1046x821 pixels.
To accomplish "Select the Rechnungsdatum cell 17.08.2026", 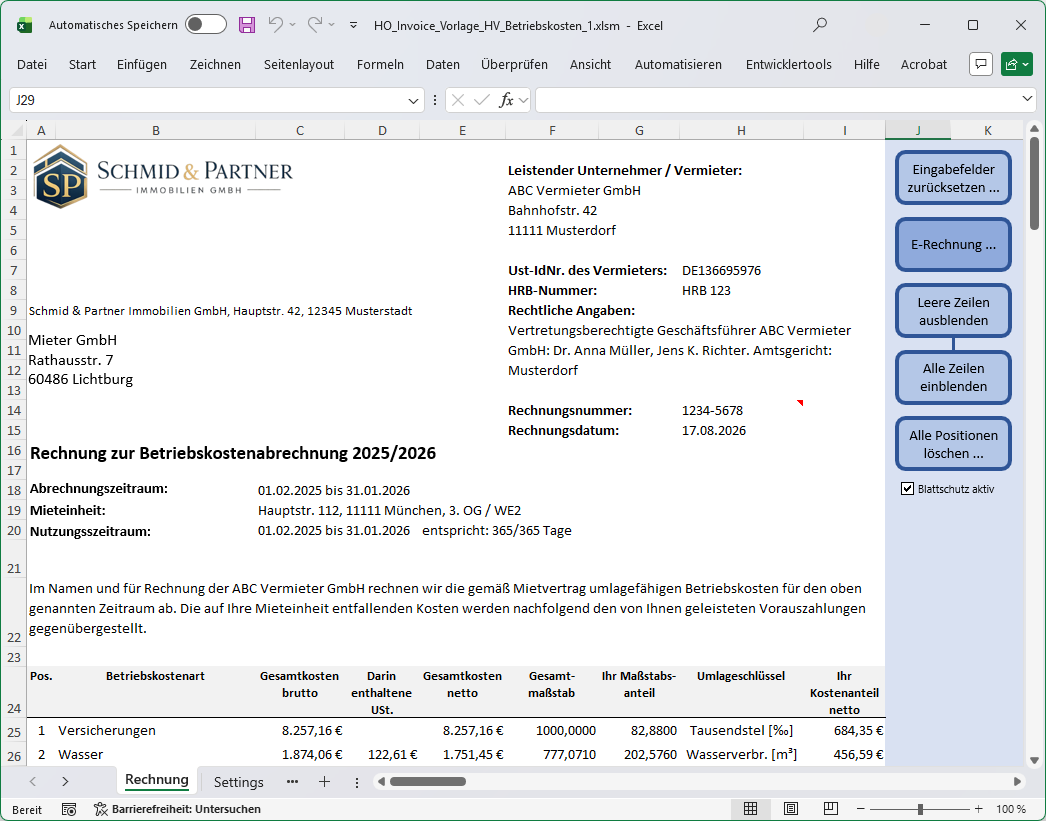I will [x=713, y=431].
